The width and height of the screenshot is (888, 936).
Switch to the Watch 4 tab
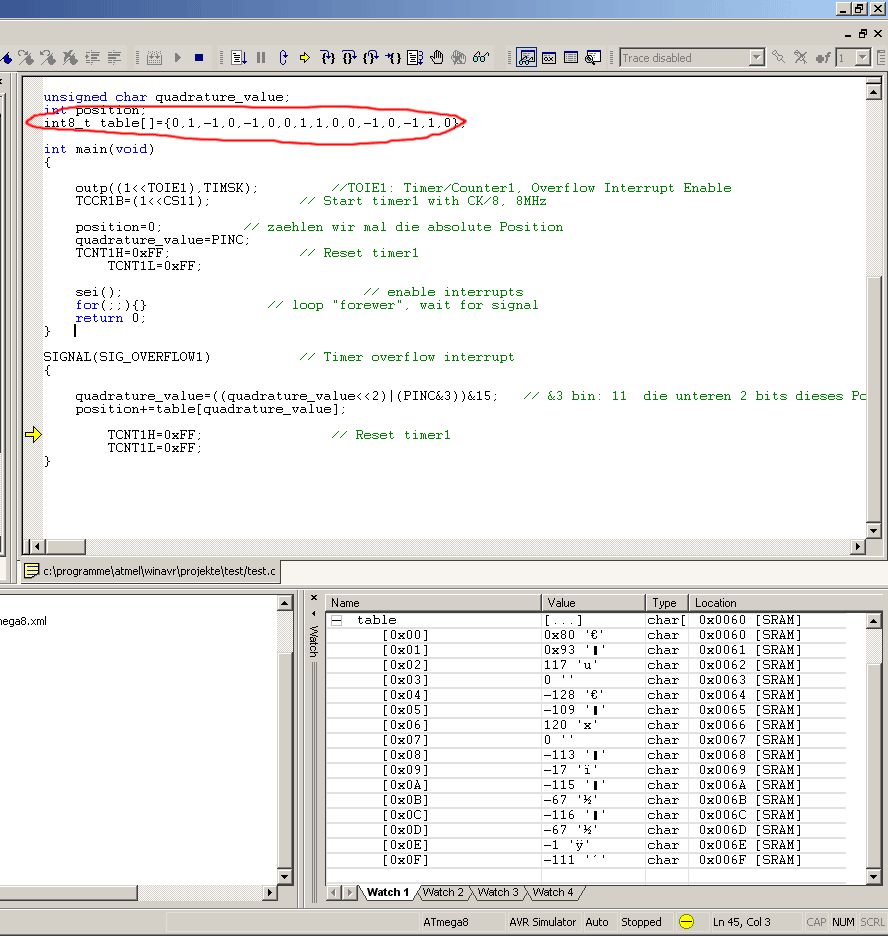pyautogui.click(x=553, y=892)
